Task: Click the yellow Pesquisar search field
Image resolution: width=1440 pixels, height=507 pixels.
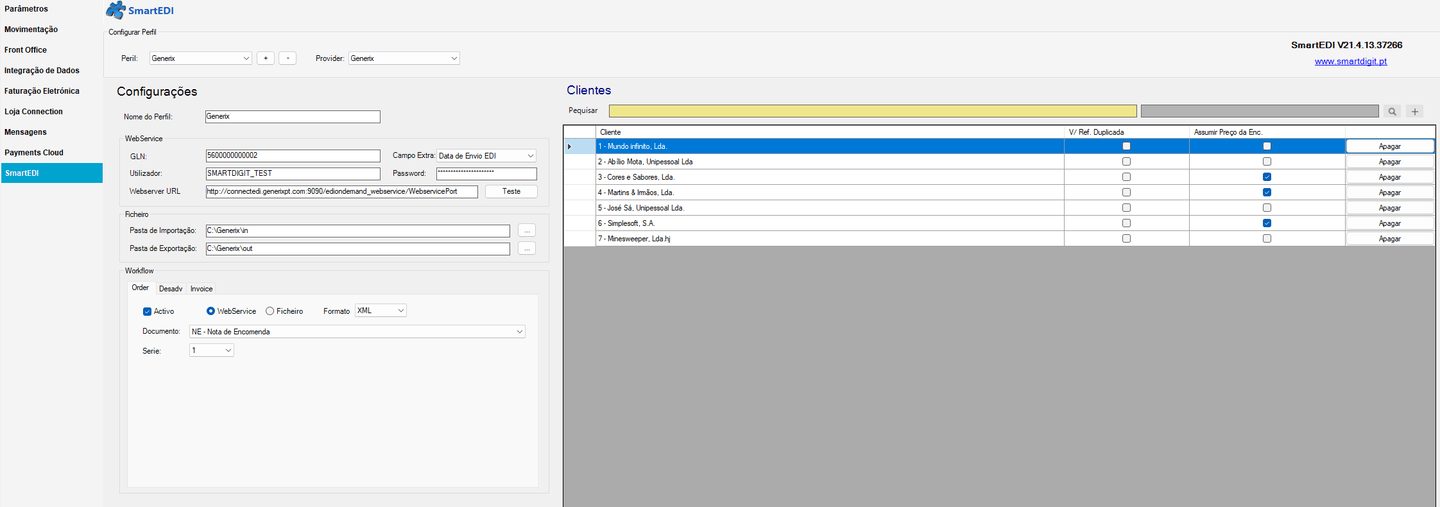Action: (873, 111)
